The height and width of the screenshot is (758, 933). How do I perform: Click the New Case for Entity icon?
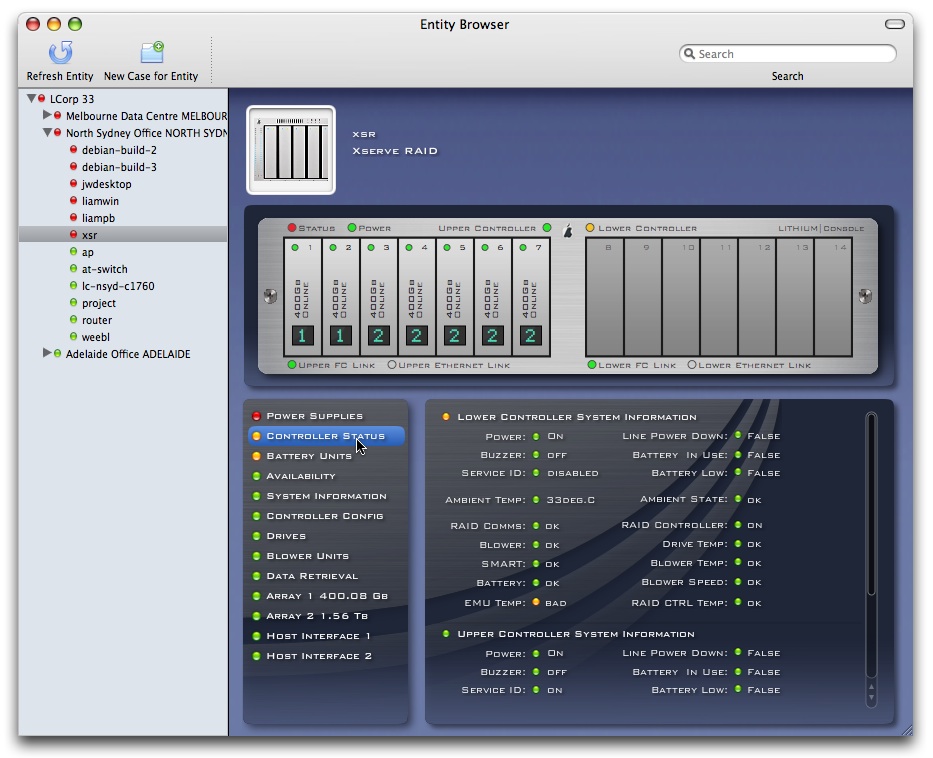pyautogui.click(x=152, y=52)
